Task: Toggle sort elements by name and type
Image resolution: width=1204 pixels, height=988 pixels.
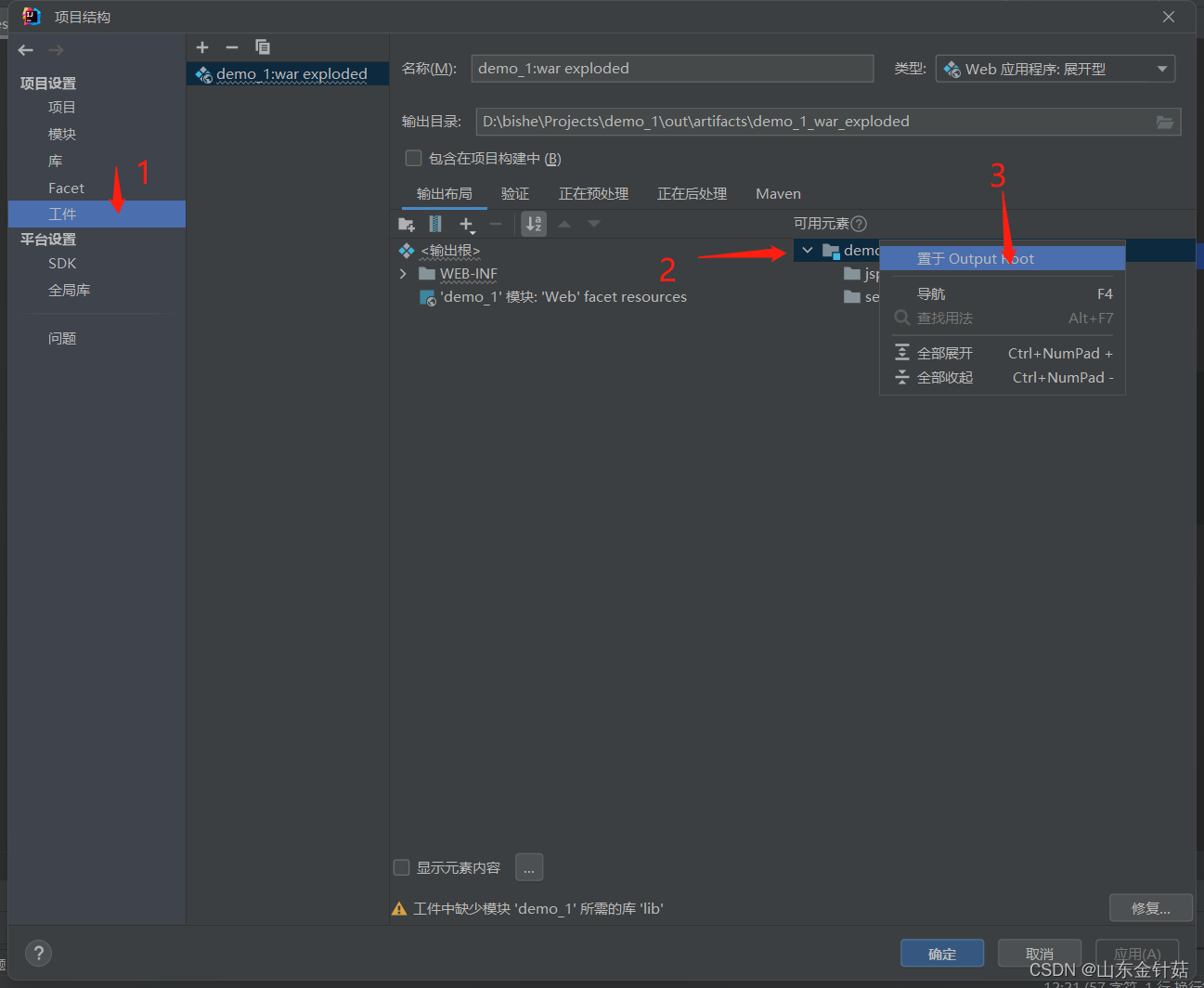Action: click(x=534, y=224)
